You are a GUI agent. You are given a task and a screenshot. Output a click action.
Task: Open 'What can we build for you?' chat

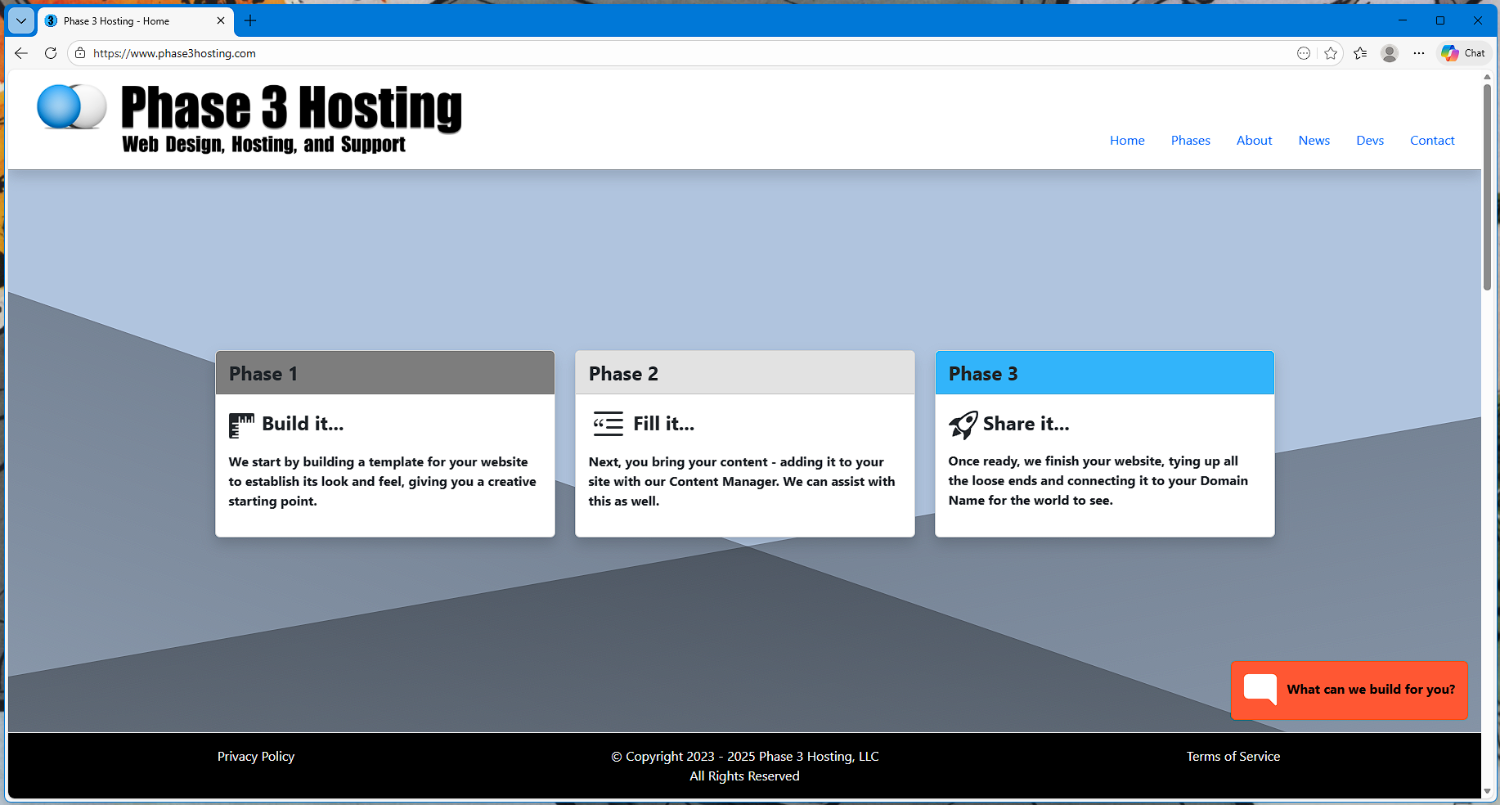tap(1349, 690)
